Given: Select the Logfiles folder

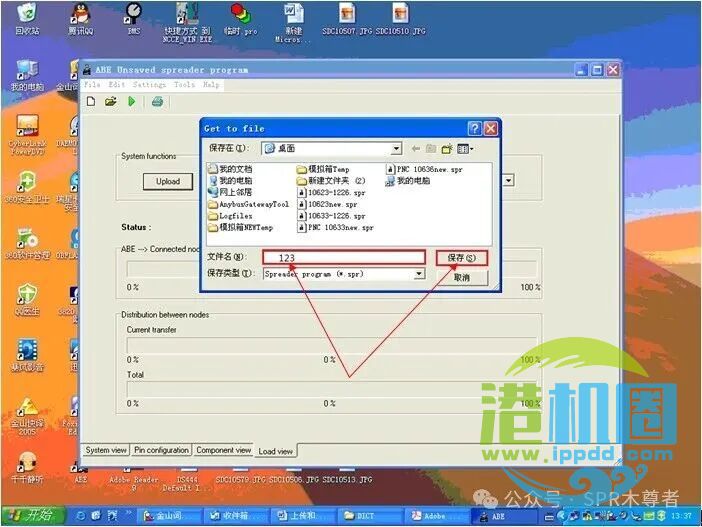Looking at the screenshot, I should (230, 215).
